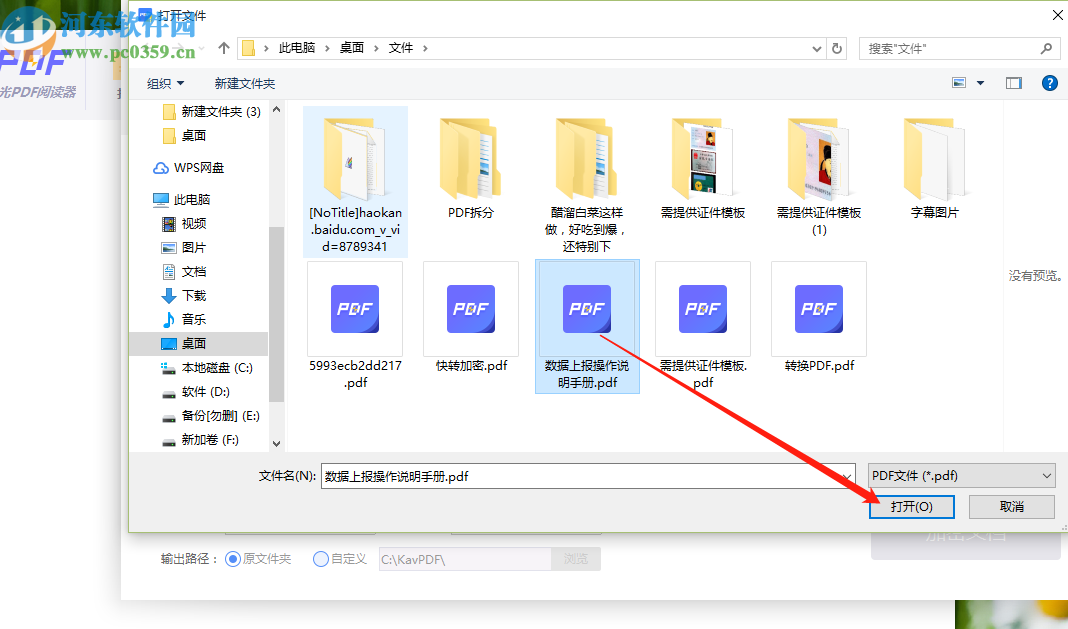Navigate up one folder level
1068x629 pixels.
[221, 47]
